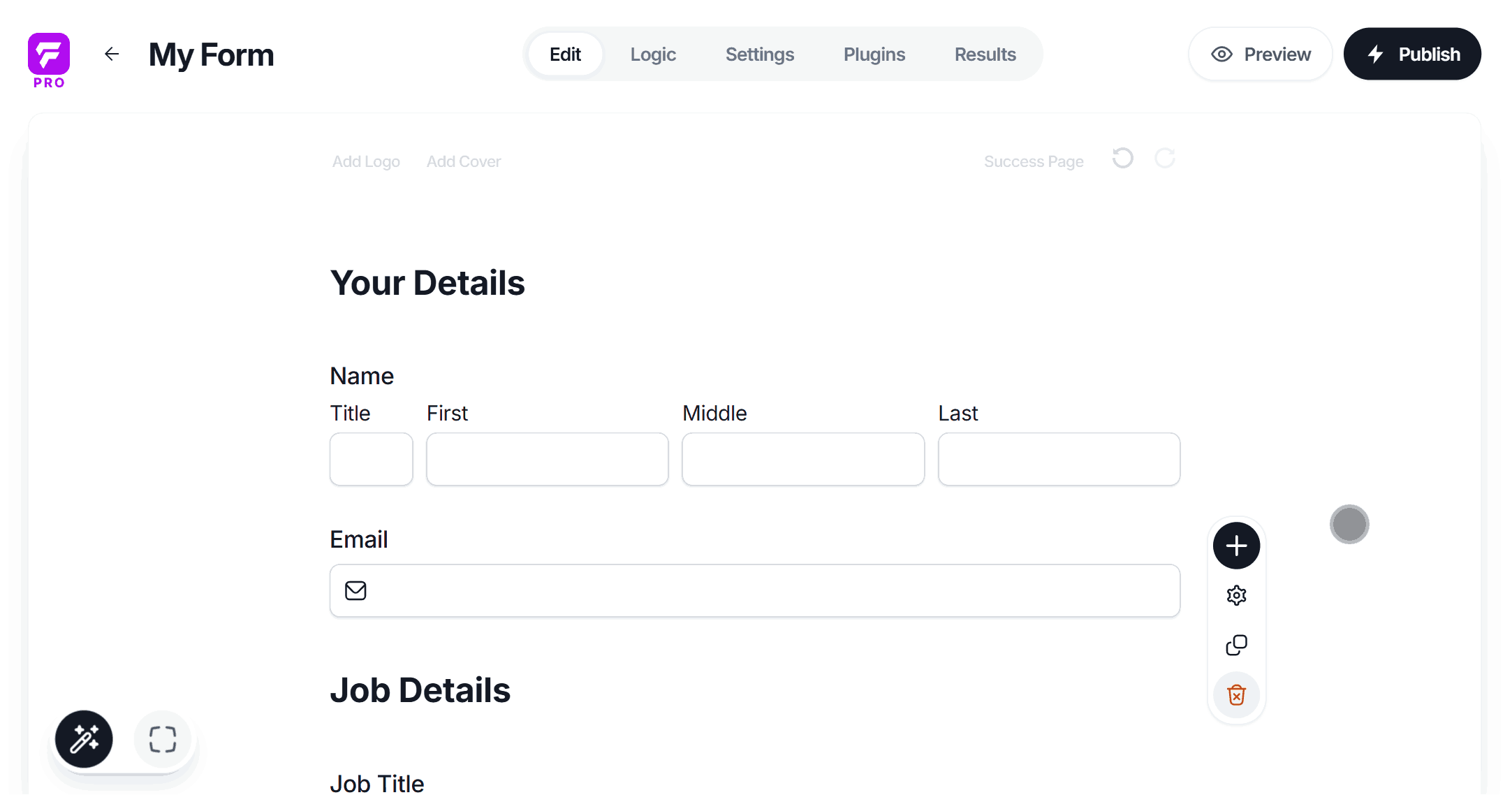Image resolution: width=1512 pixels, height=795 pixels.
Task: Click the gray circle handle
Action: (1349, 524)
